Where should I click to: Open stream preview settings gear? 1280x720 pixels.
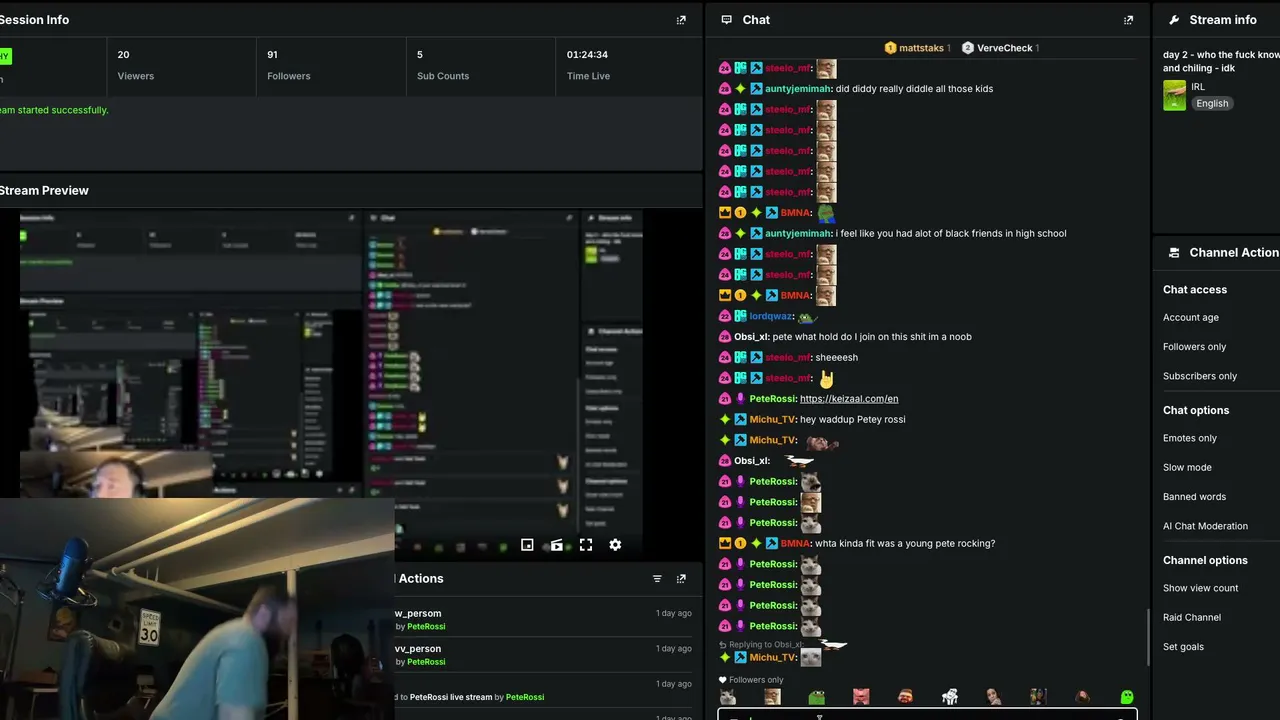(x=615, y=545)
